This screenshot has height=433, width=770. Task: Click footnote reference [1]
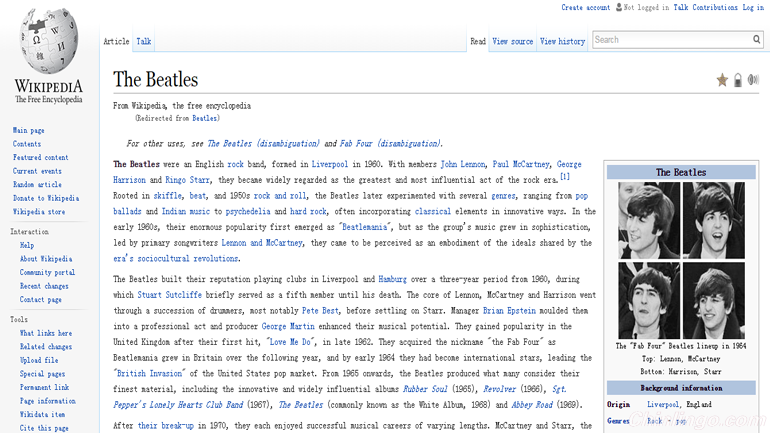click(x=565, y=177)
